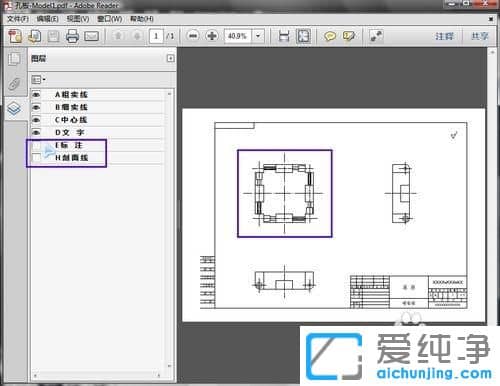Select the E标注 layer name
The image size is (500, 386).
pos(69,145)
